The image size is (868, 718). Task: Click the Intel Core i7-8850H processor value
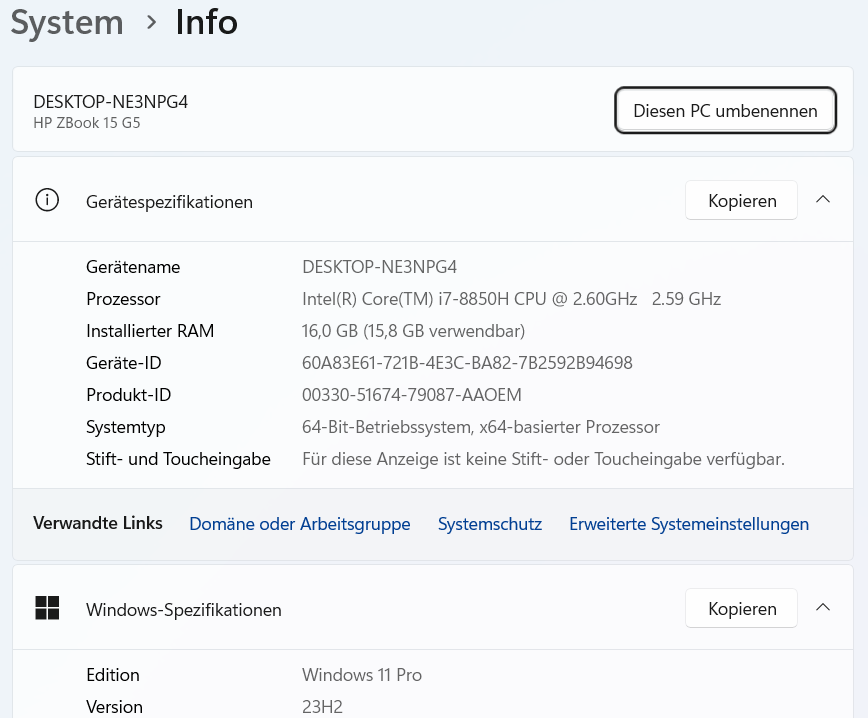[x=511, y=299]
